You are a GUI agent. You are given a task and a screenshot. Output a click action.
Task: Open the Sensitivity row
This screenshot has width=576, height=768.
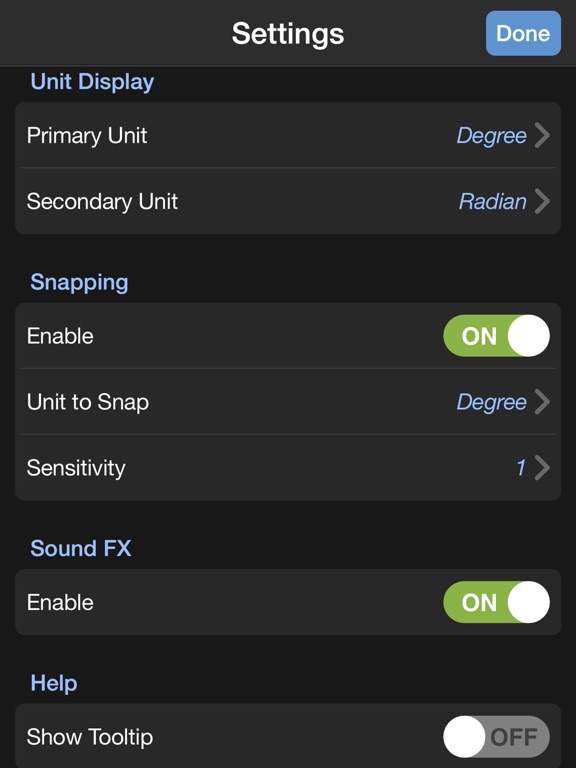pos(288,468)
